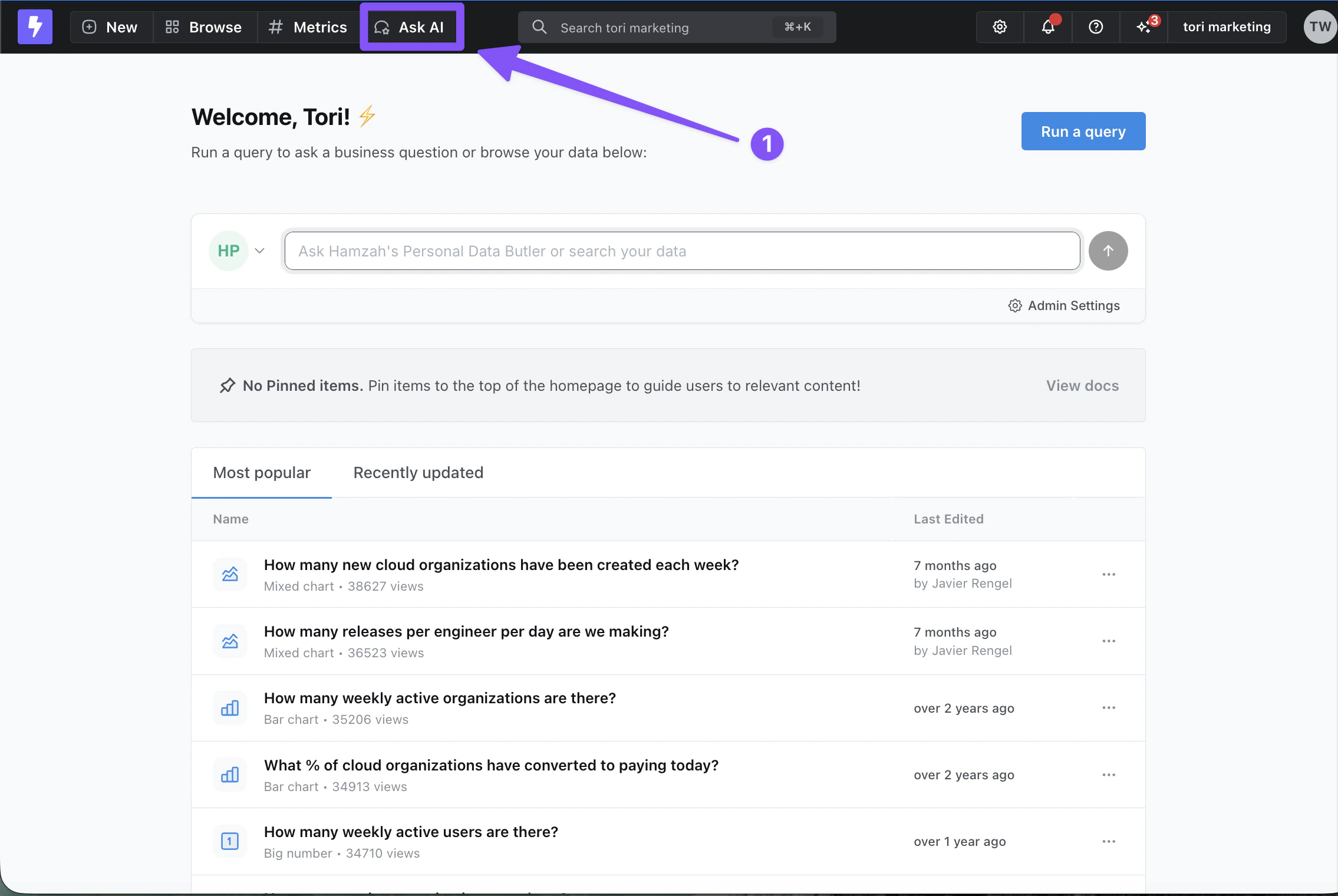Image resolution: width=1338 pixels, height=896 pixels.
Task: Open AI sparkle updates icon
Action: tap(1144, 27)
